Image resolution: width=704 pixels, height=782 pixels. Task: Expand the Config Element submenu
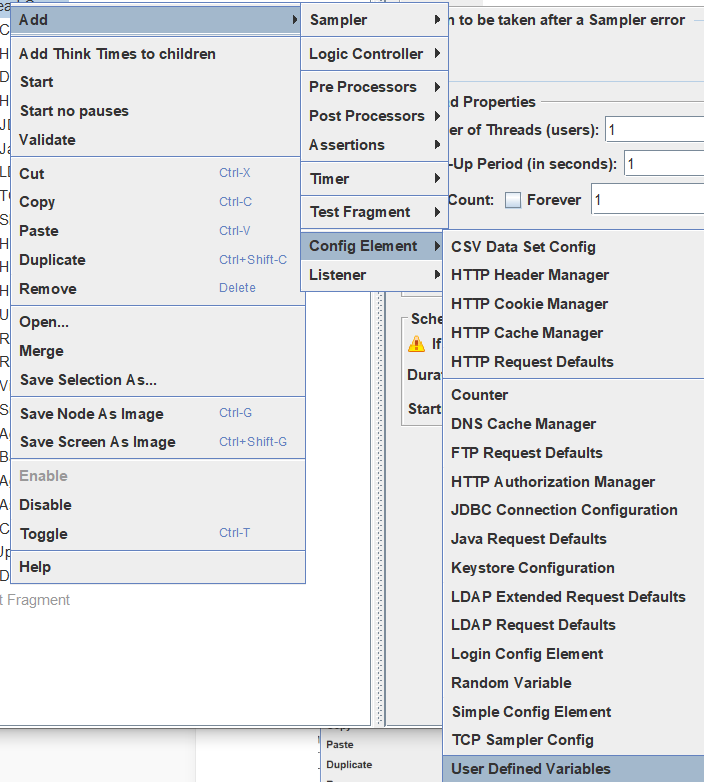point(372,246)
